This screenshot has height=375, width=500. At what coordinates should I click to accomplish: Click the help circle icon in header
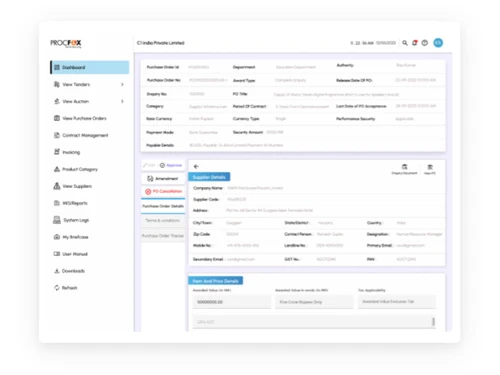pos(425,43)
